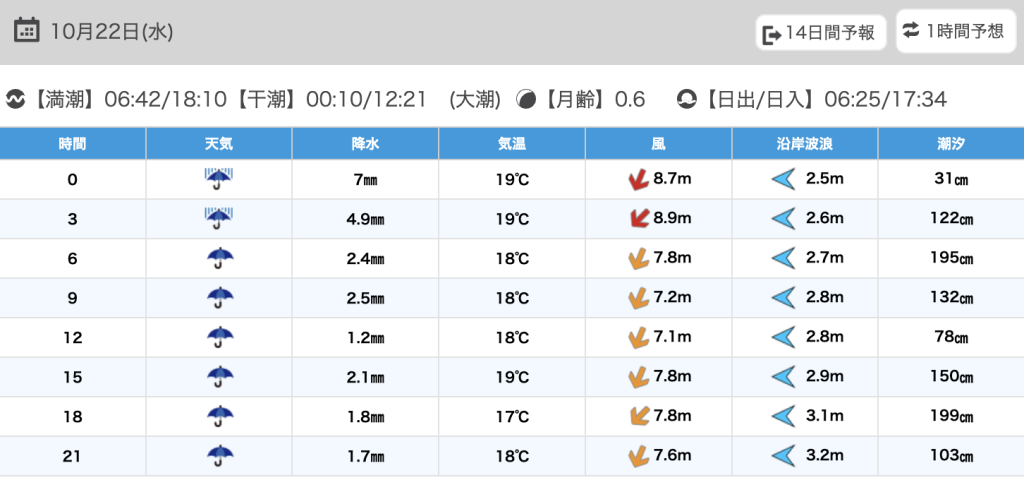Click the umbrella weather icon at hour 6
Screen dimensions: 1024x480
click(x=219, y=259)
